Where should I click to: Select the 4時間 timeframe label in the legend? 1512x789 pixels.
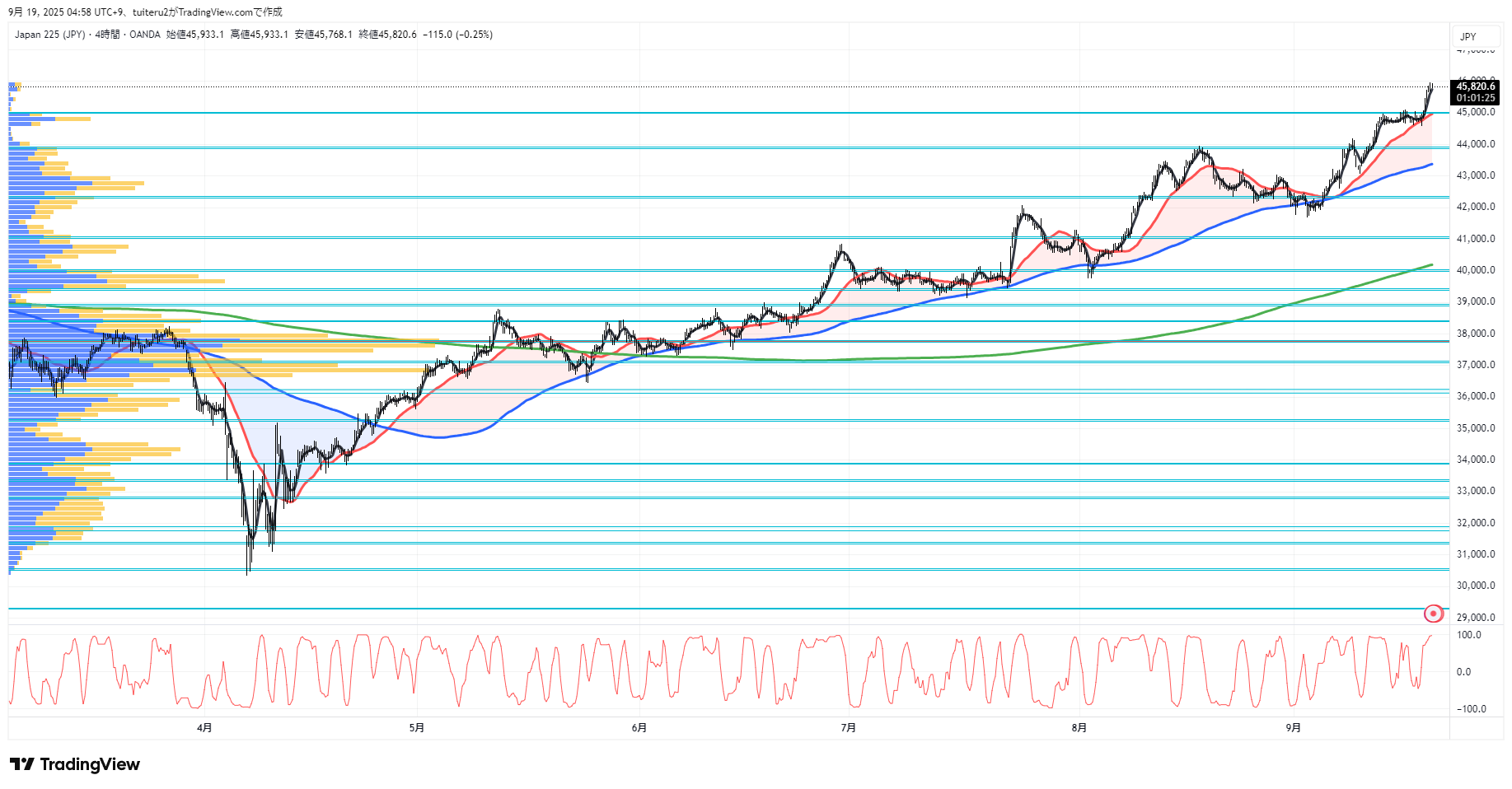[x=107, y=35]
